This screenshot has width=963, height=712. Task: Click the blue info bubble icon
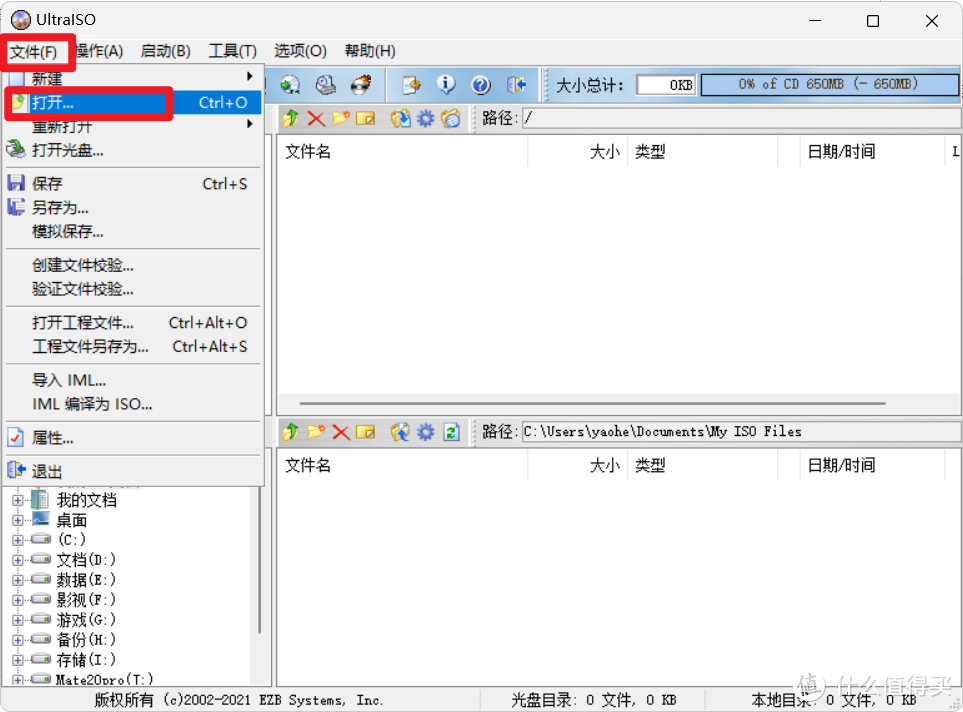pos(446,85)
